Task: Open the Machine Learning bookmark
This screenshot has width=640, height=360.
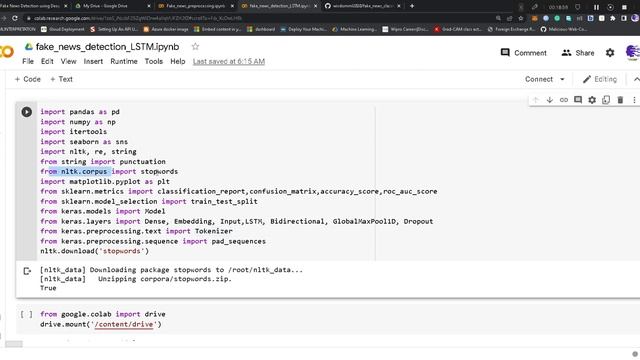Action: pos(354,29)
